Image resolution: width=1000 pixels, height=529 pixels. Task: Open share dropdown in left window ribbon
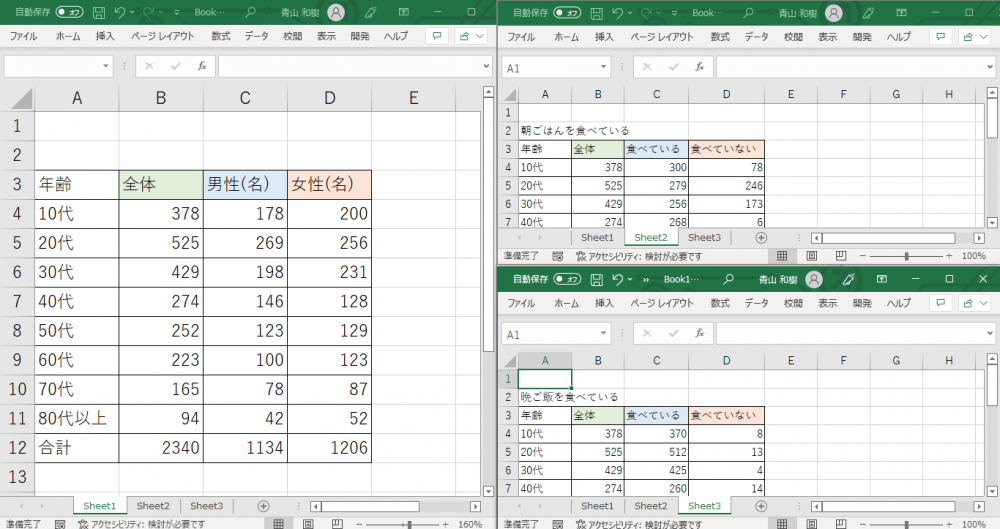[473, 36]
